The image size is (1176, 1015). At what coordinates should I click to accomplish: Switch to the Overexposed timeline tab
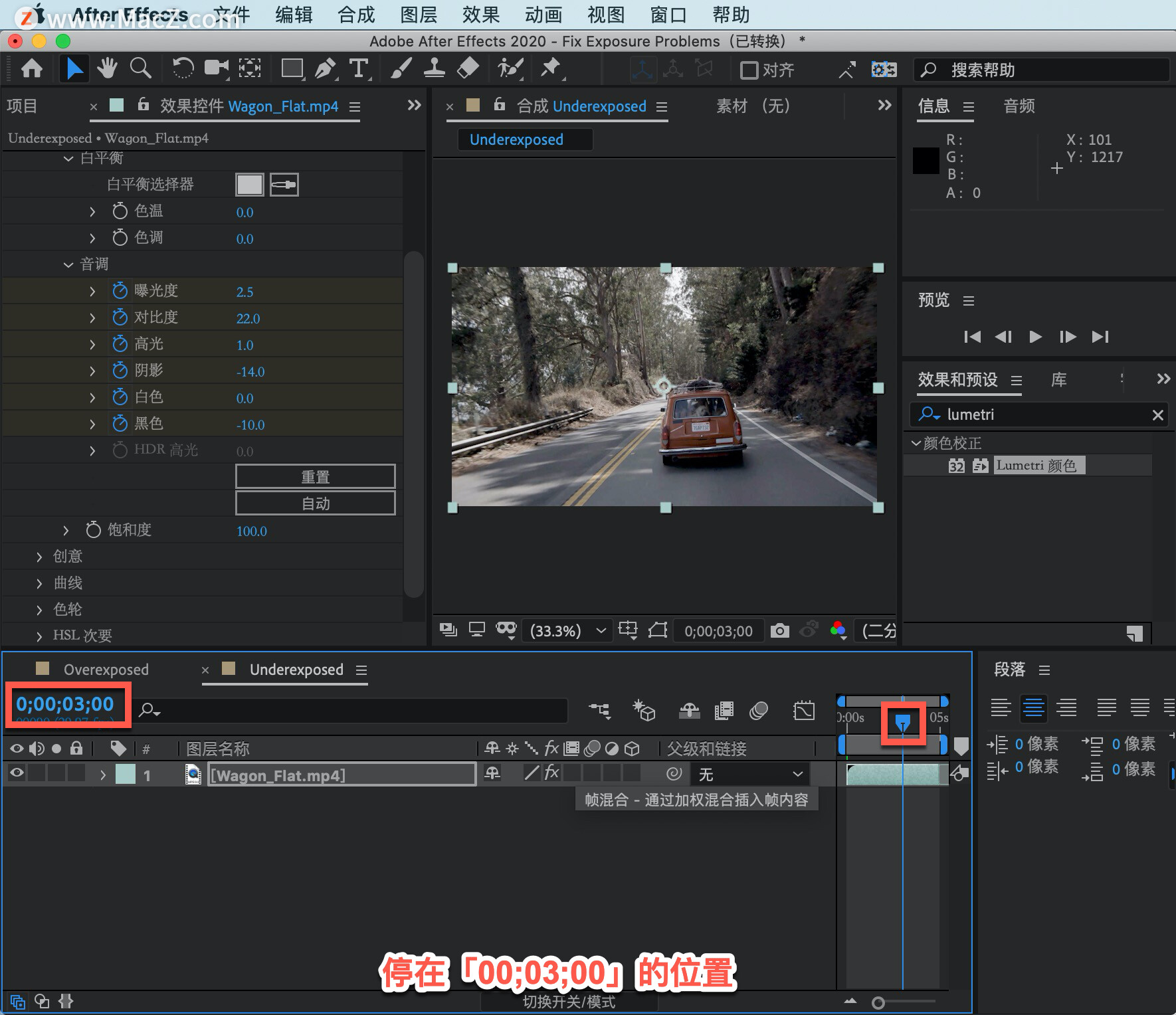(x=106, y=670)
